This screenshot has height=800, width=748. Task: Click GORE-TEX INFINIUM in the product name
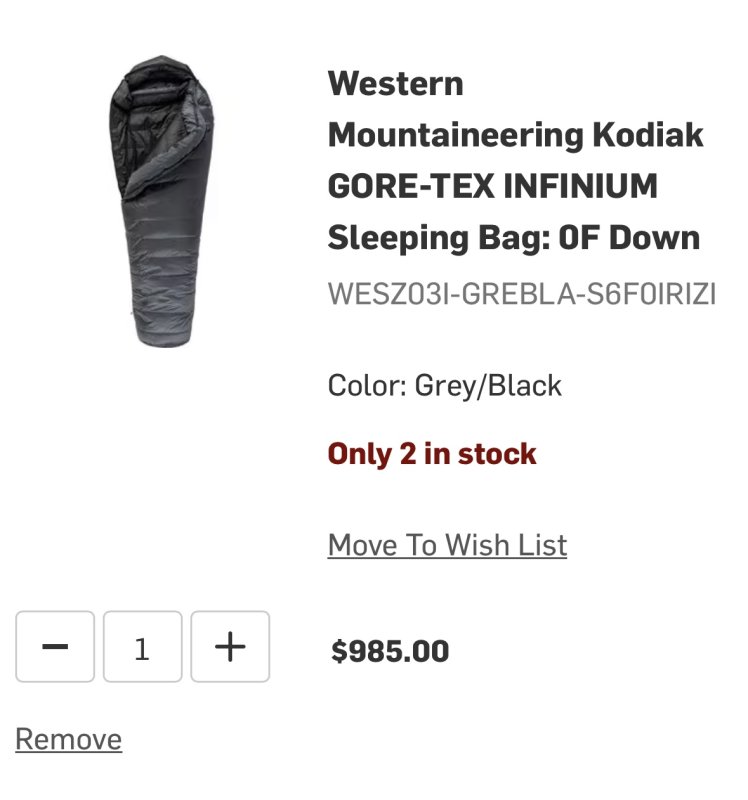492,186
